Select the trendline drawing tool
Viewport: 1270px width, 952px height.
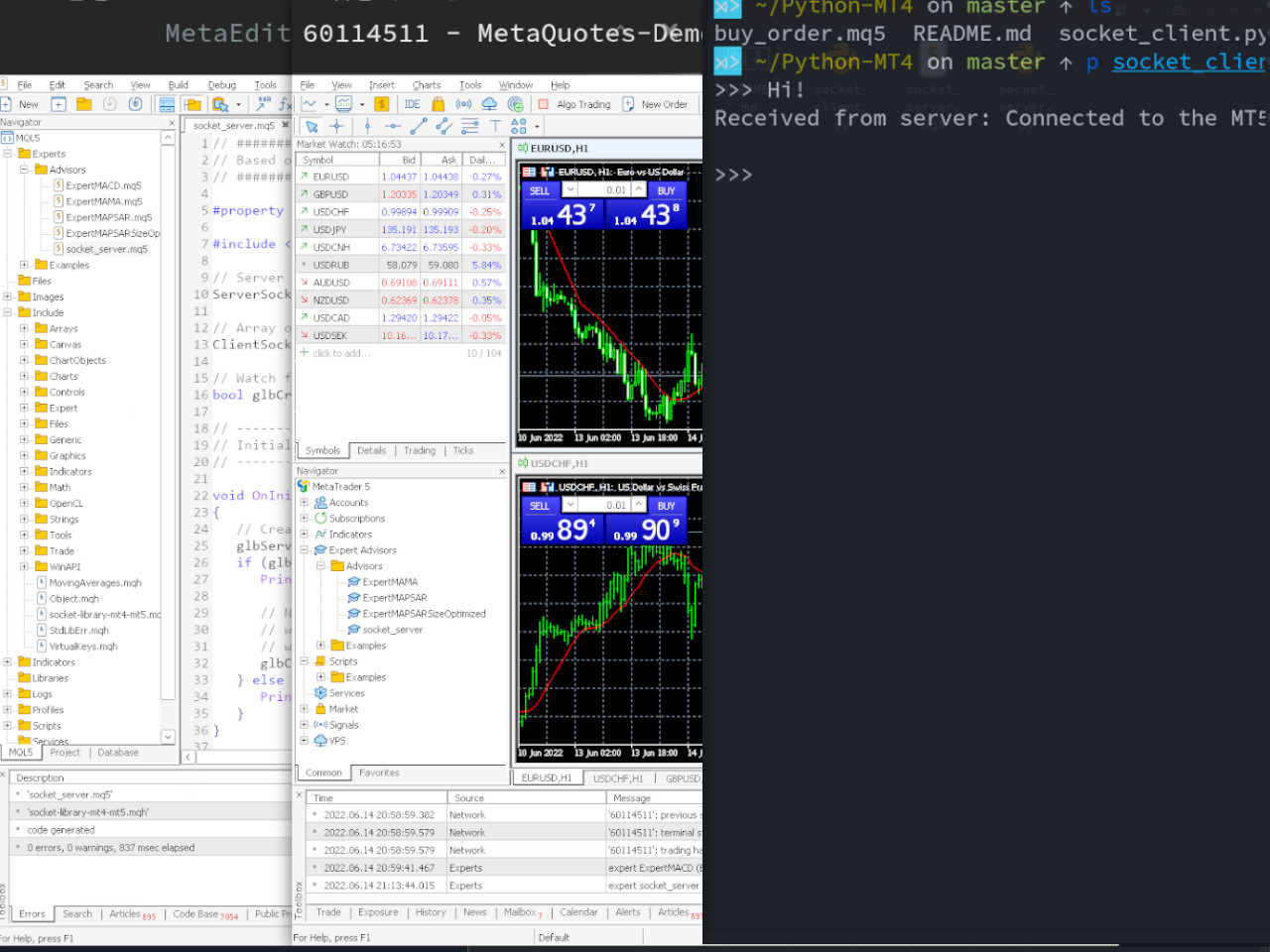pyautogui.click(x=419, y=127)
